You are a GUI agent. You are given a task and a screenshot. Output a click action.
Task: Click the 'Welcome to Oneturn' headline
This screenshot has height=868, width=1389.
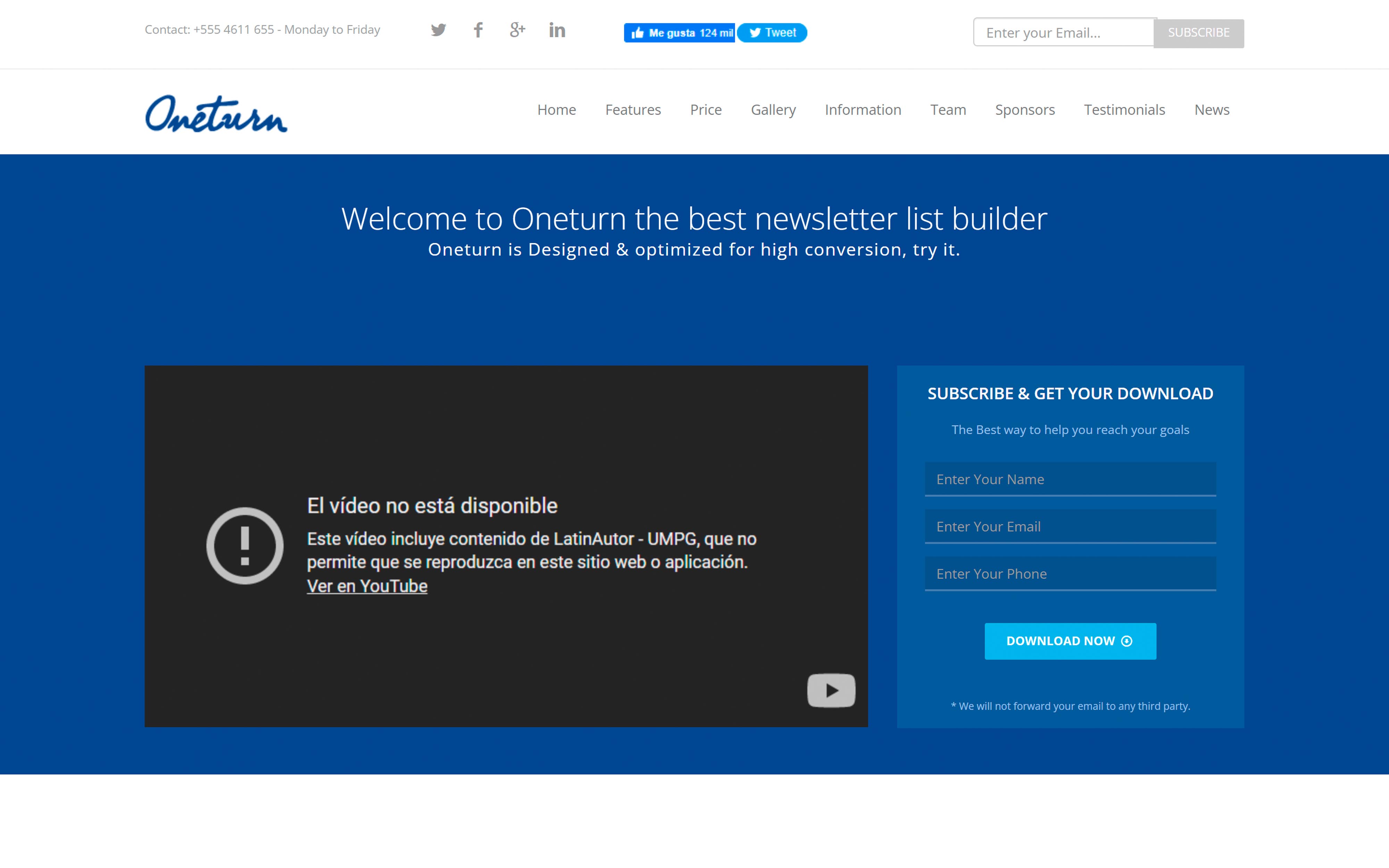tap(694, 219)
